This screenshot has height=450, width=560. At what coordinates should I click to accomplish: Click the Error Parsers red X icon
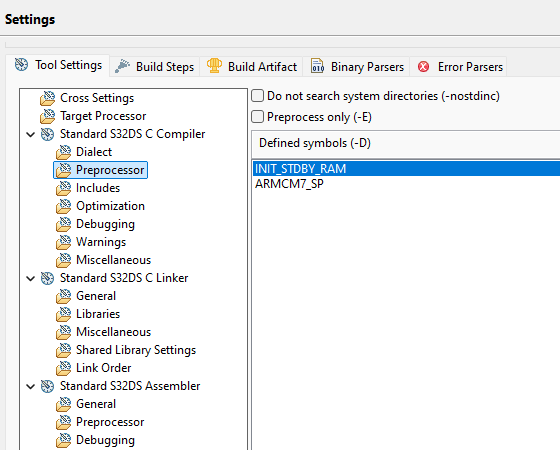(424, 66)
